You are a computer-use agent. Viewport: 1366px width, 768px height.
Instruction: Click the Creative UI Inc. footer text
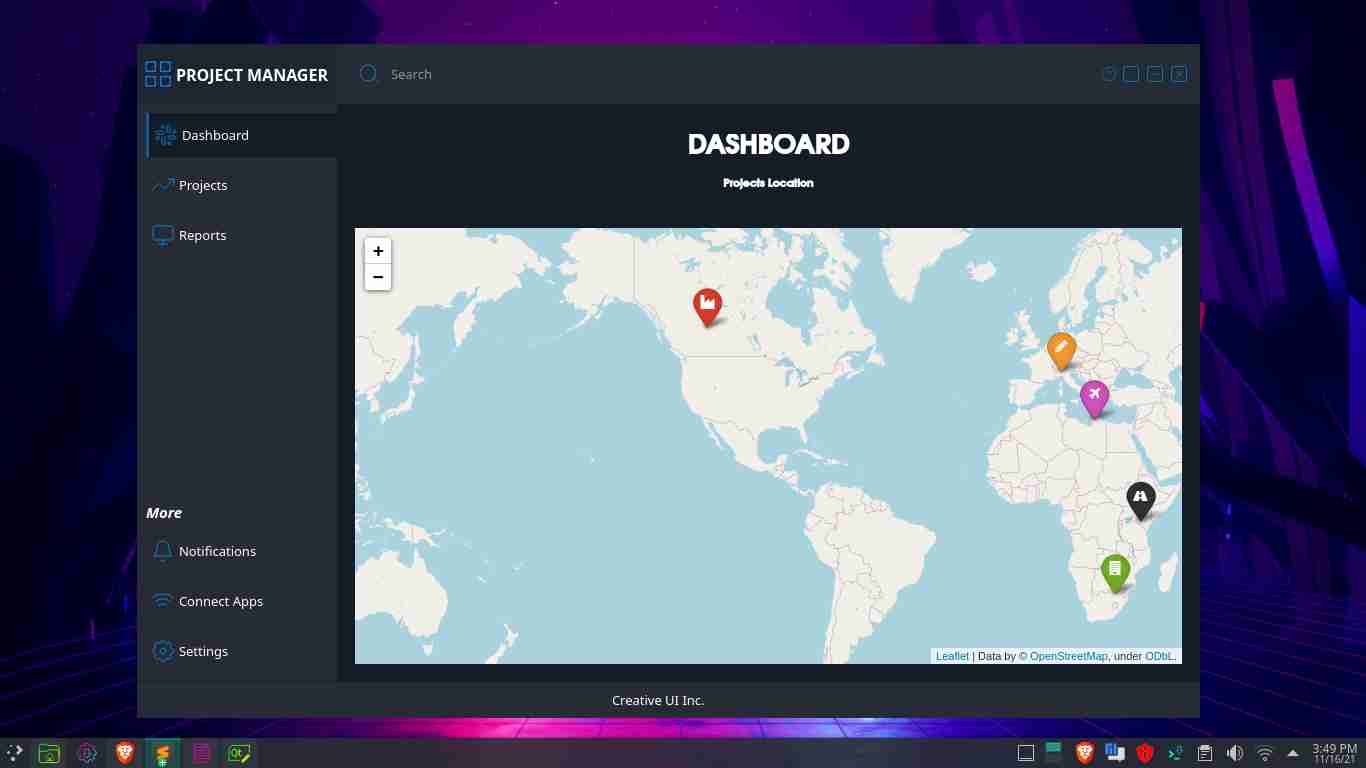click(658, 700)
